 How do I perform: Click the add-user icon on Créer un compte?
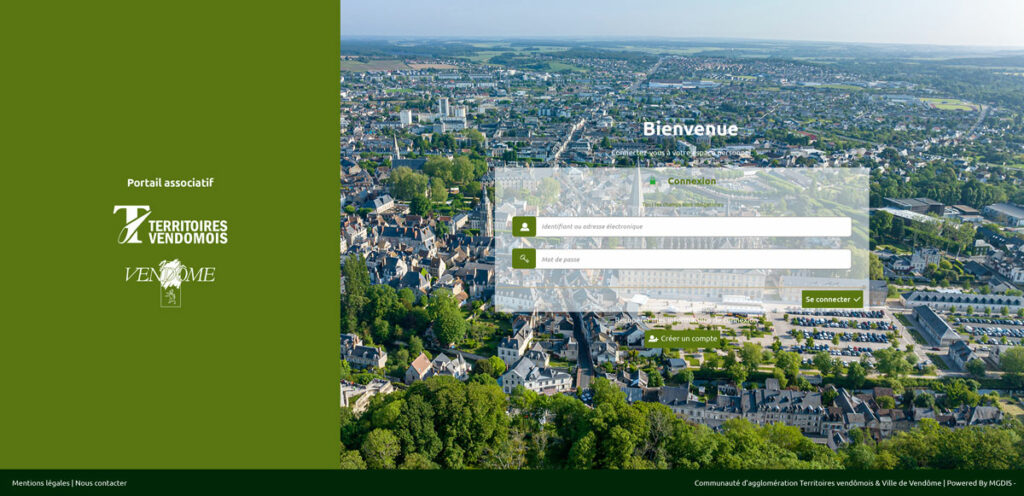tap(653, 339)
